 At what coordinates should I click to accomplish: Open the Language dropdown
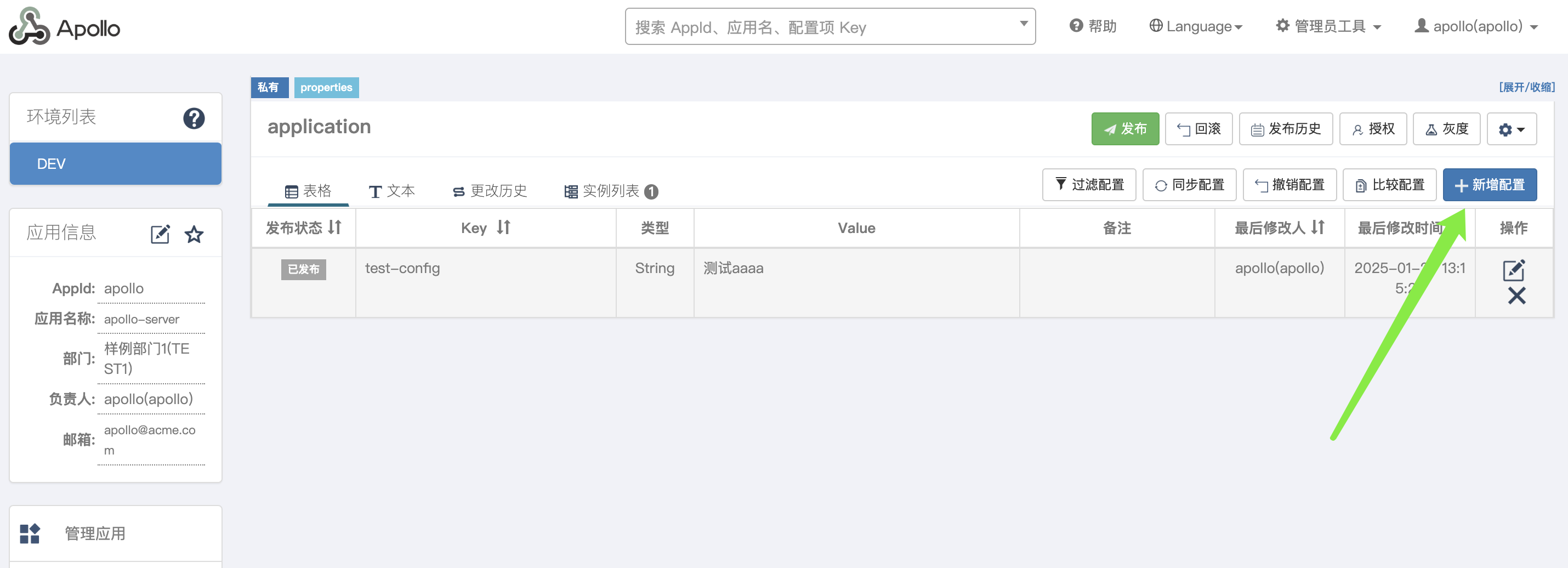click(x=1196, y=26)
